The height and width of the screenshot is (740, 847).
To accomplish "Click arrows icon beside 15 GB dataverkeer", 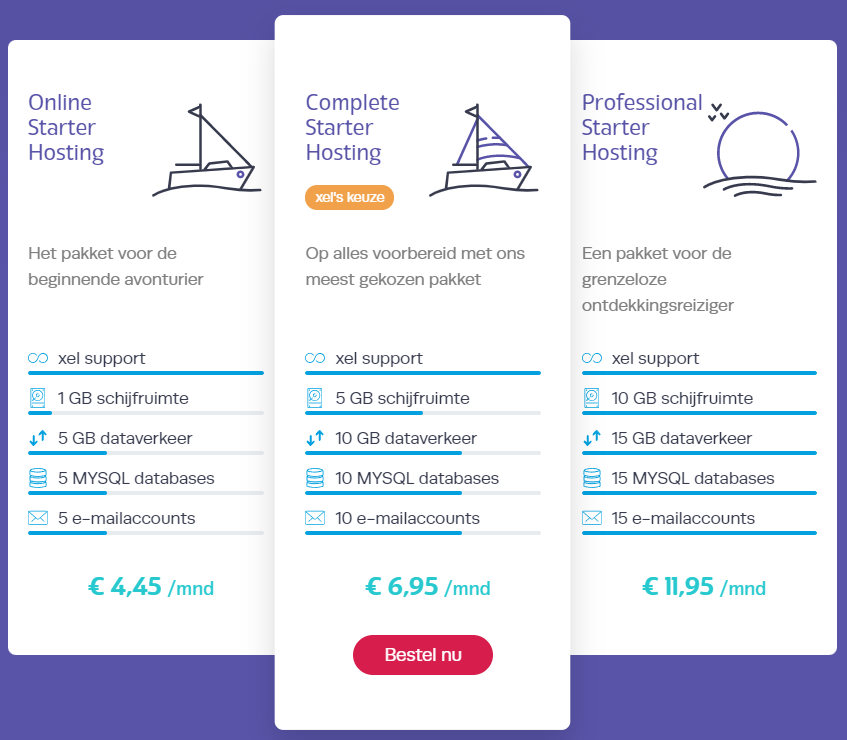I will [591, 438].
